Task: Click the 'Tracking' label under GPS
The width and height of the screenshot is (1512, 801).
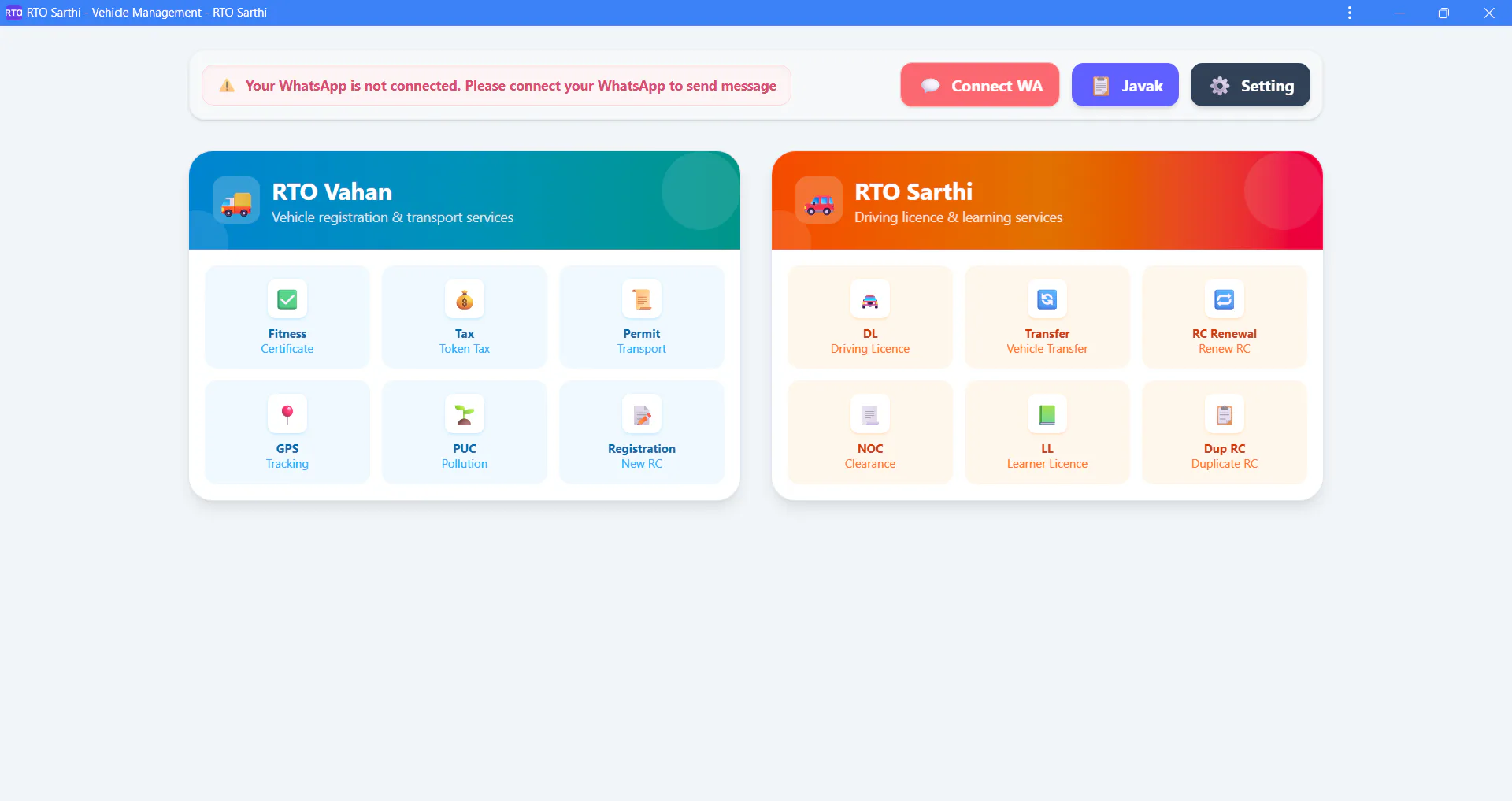Action: pos(287,464)
